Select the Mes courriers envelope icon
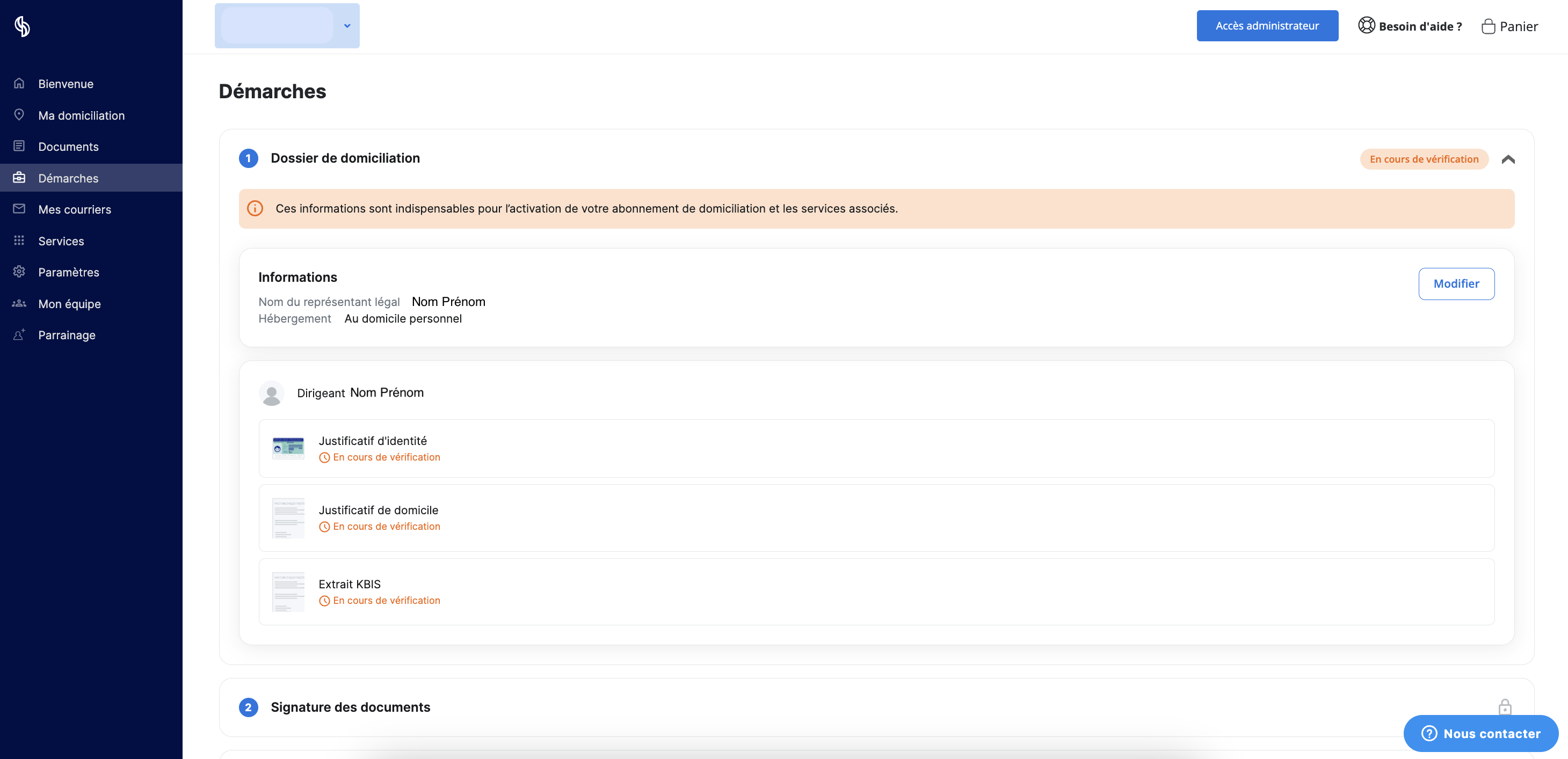Image resolution: width=1568 pixels, height=759 pixels. coord(19,209)
